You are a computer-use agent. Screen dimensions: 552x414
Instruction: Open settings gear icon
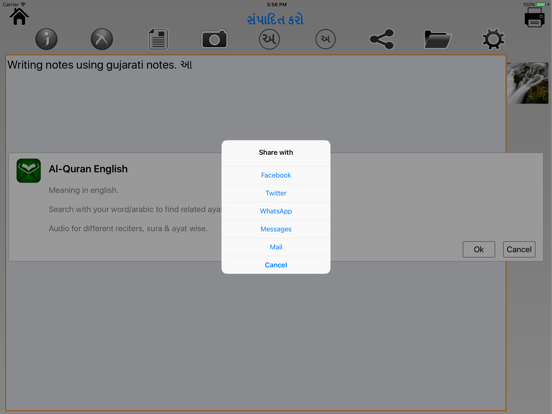pyautogui.click(x=493, y=39)
